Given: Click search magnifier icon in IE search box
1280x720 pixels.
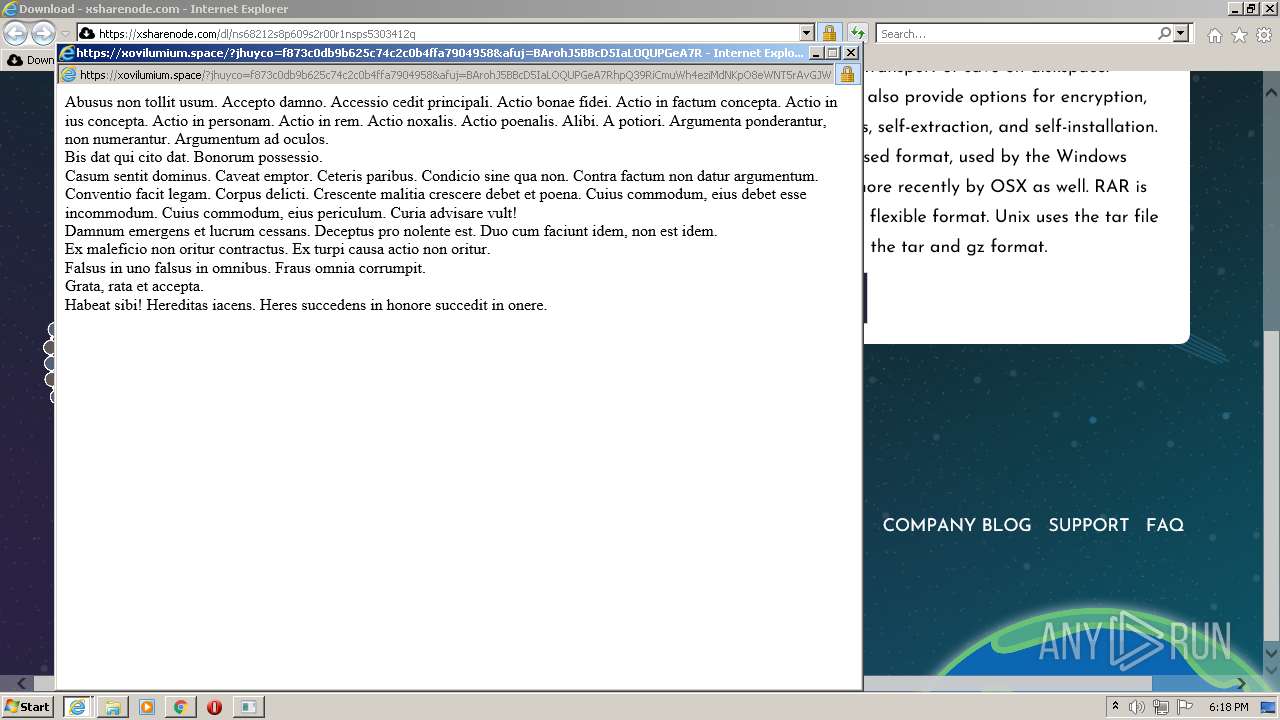Looking at the screenshot, I should tap(1164, 33).
